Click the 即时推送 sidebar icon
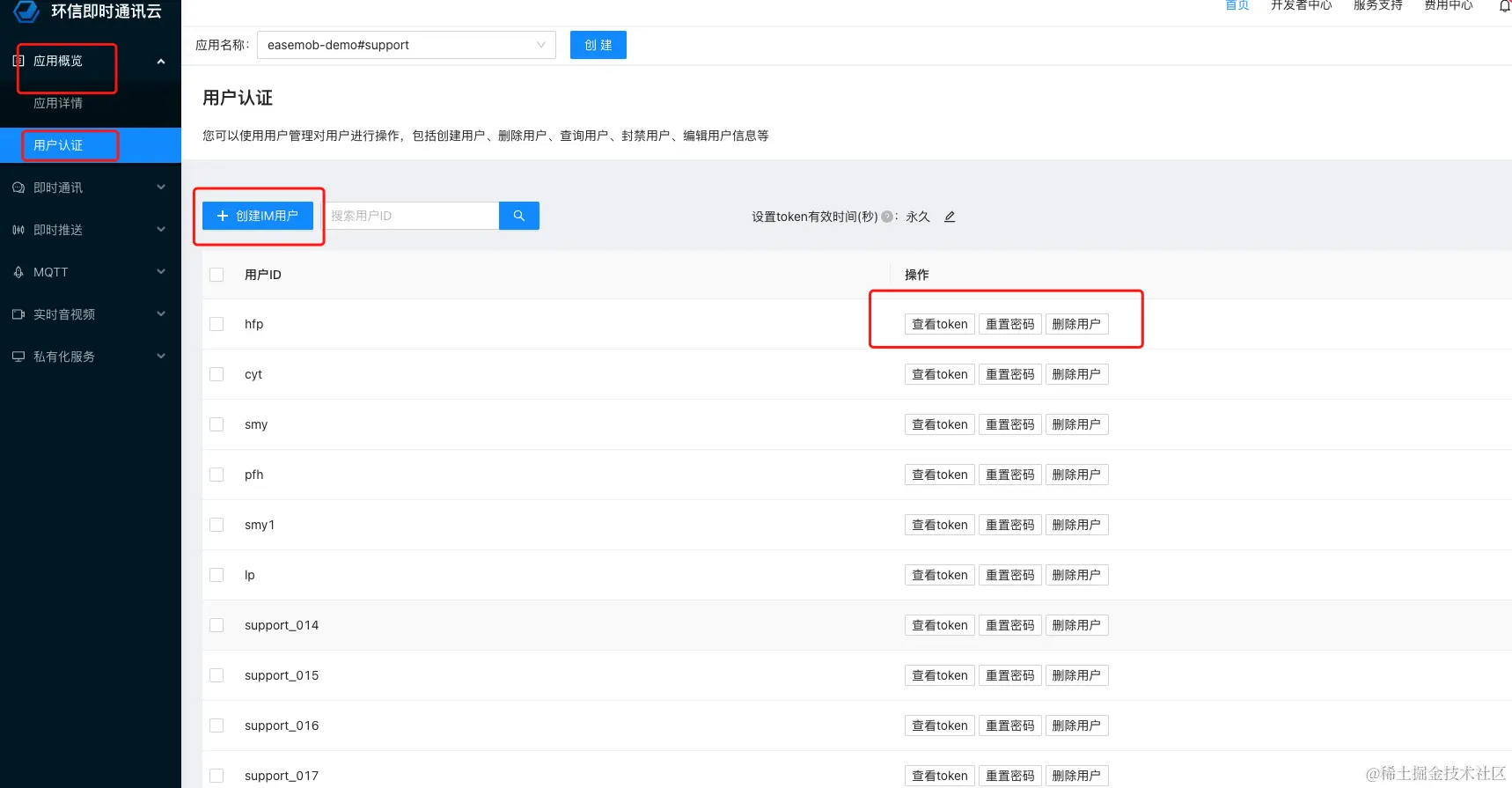The image size is (1512, 788). pos(18,230)
